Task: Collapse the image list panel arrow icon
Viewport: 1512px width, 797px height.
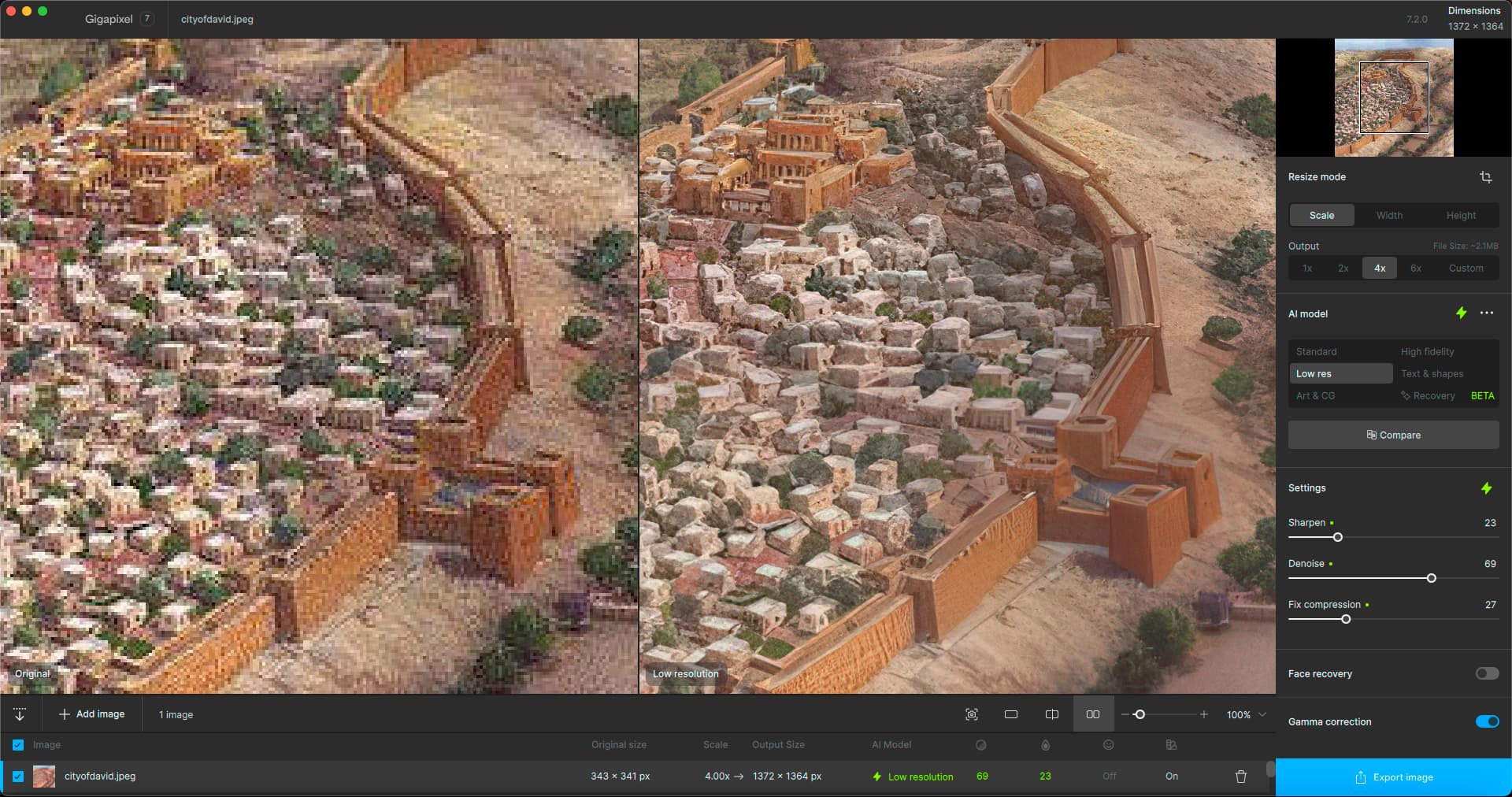Action: 20,714
